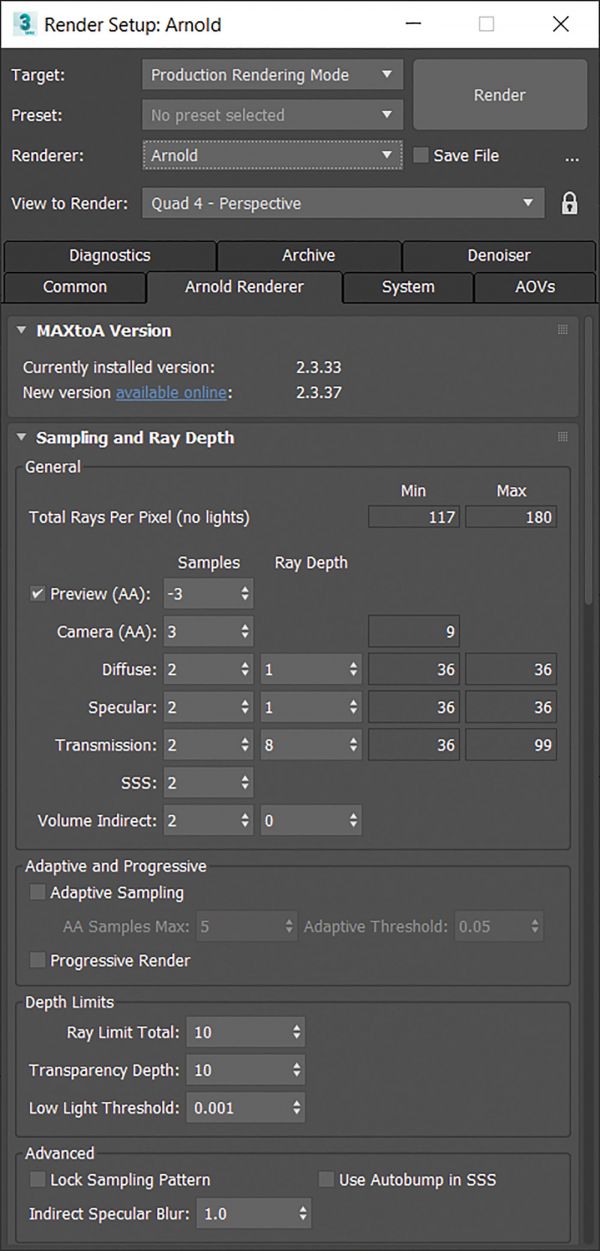Toggle the viewport lock icon
The image size is (600, 1251).
(x=569, y=204)
